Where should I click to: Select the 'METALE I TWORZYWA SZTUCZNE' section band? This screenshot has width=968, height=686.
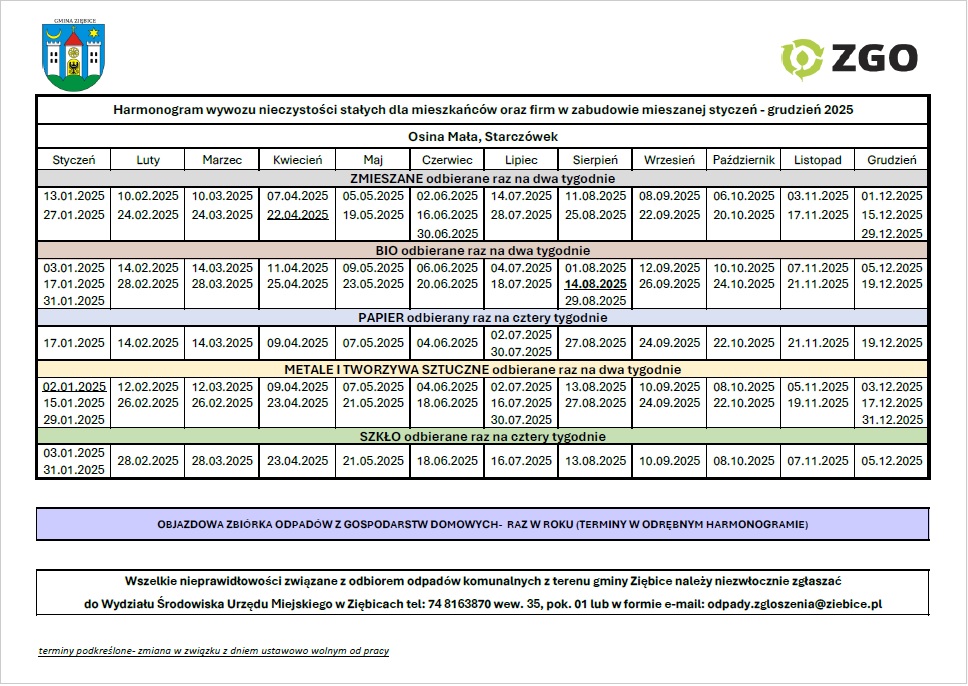483,369
